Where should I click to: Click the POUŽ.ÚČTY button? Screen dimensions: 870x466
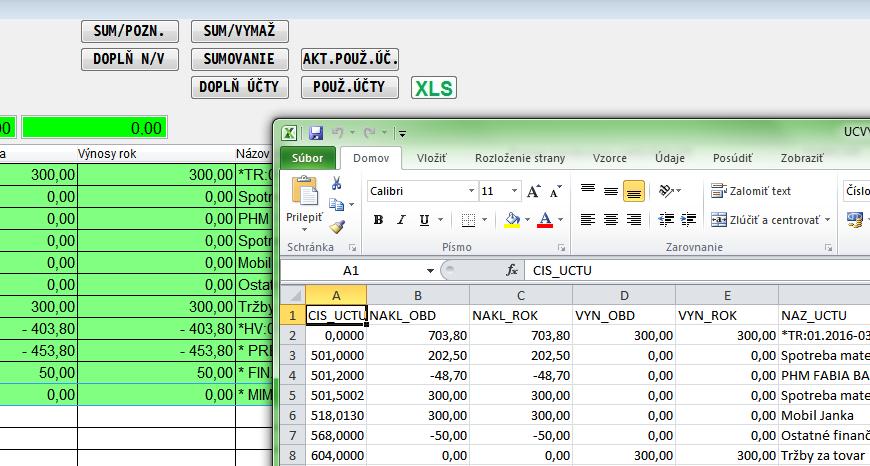point(350,88)
